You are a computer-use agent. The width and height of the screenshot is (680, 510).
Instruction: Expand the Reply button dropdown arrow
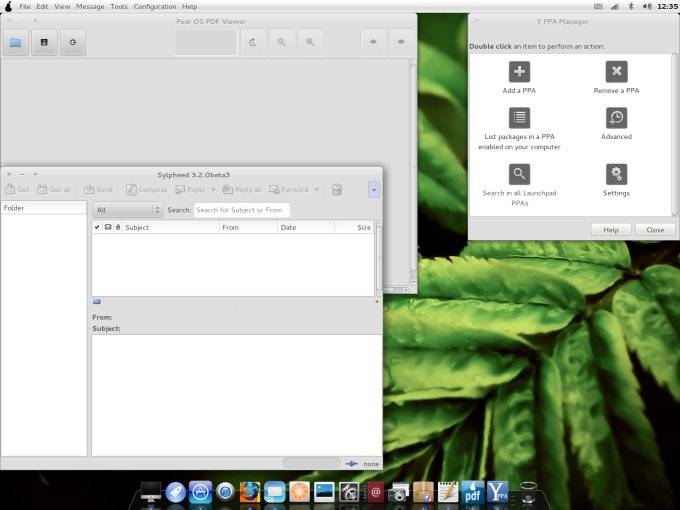point(213,189)
